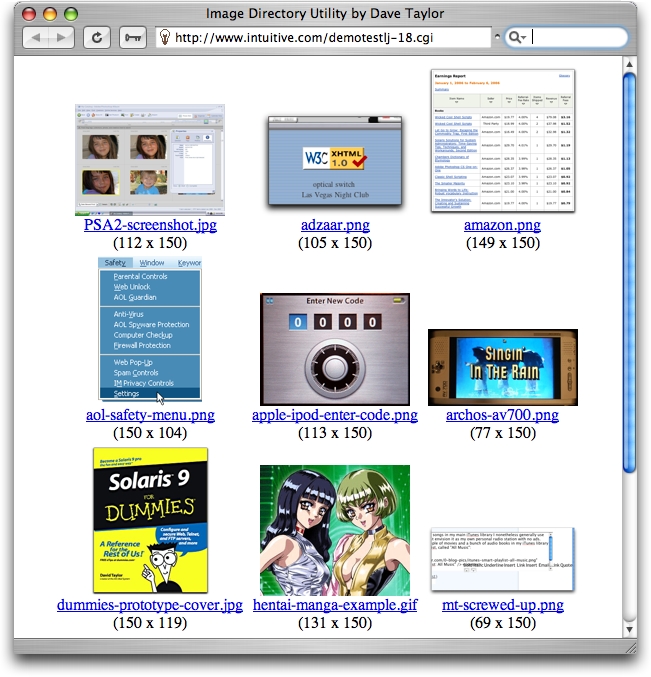The image size is (651, 677).
Task: Click inside the search input field
Action: tap(575, 37)
